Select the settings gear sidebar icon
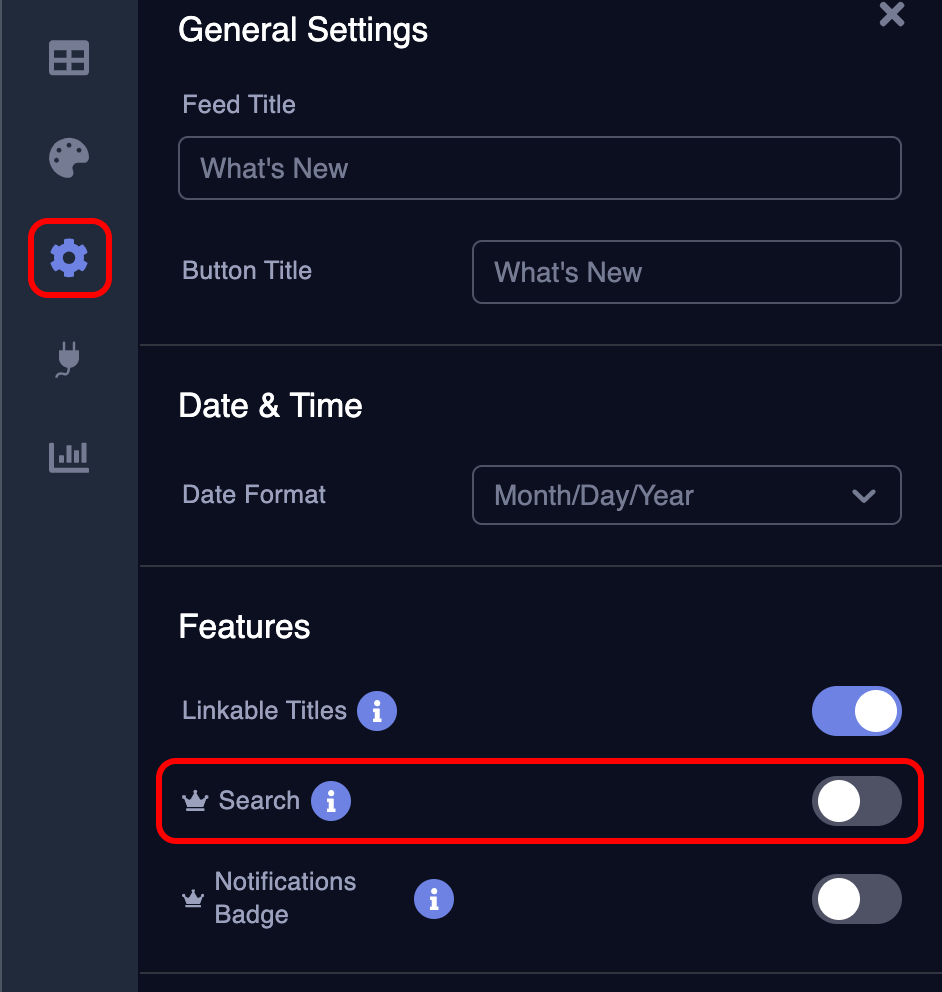 (69, 257)
